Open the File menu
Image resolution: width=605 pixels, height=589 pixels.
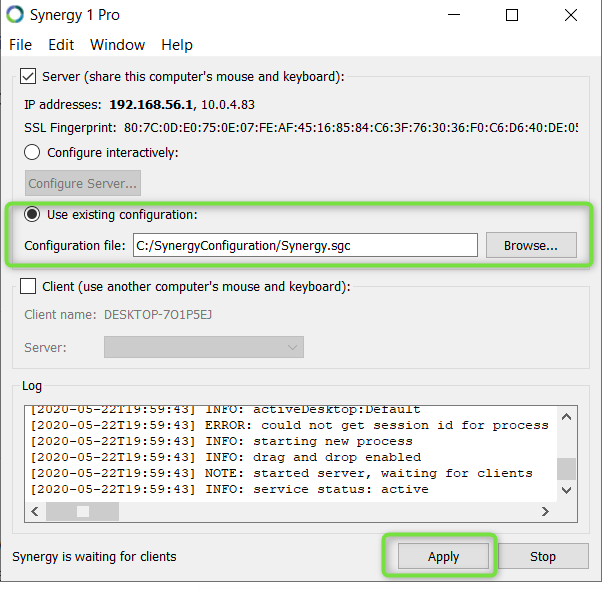coord(20,45)
